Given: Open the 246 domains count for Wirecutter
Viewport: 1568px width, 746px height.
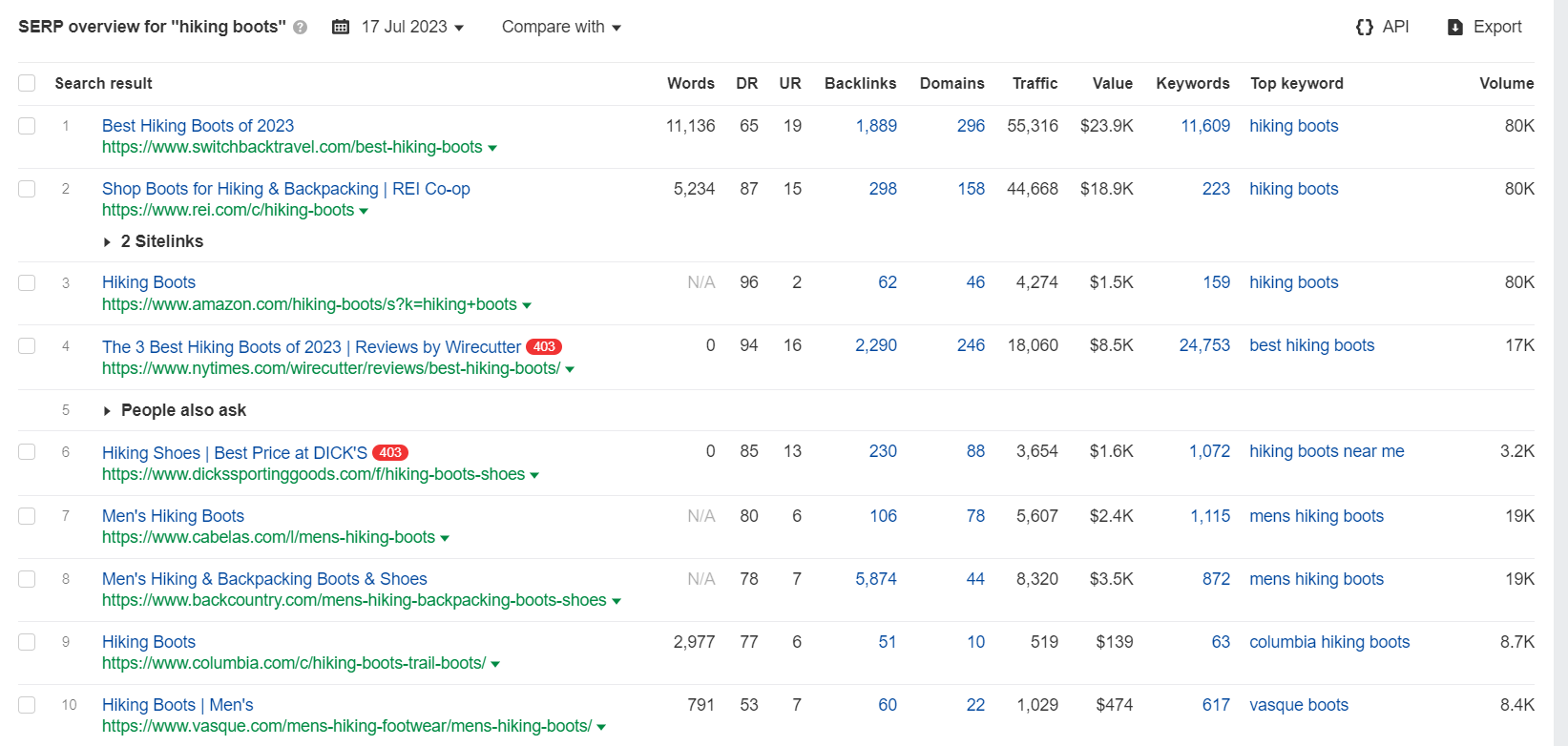Looking at the screenshot, I should coord(971,345).
